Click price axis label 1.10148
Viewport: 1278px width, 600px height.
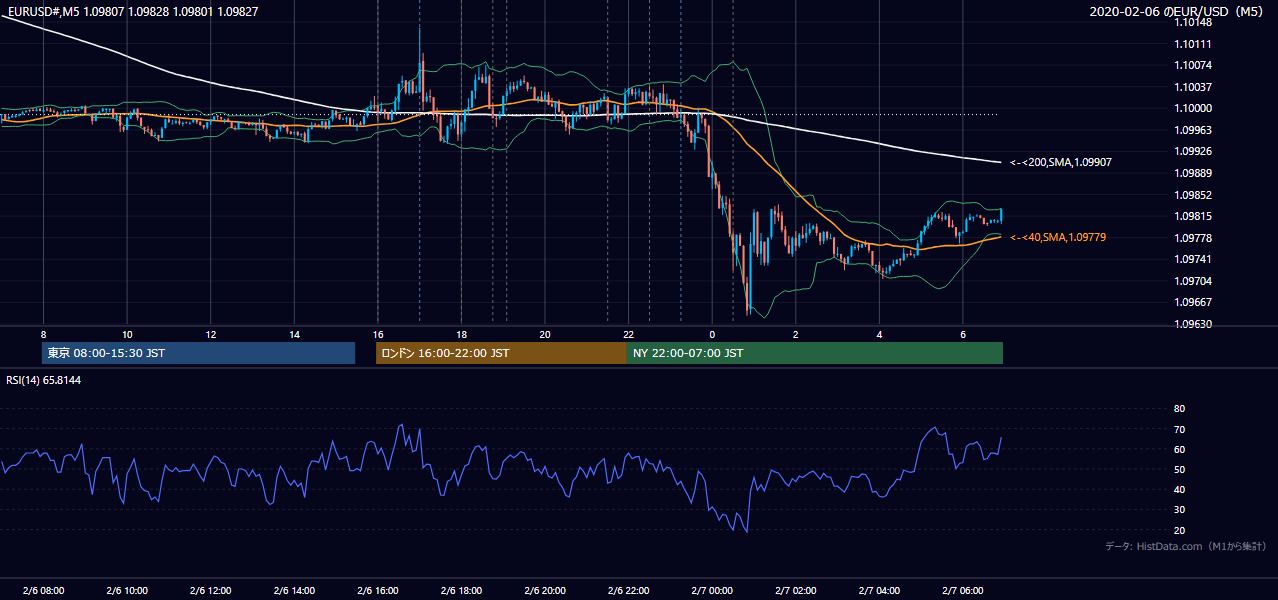(1193, 22)
